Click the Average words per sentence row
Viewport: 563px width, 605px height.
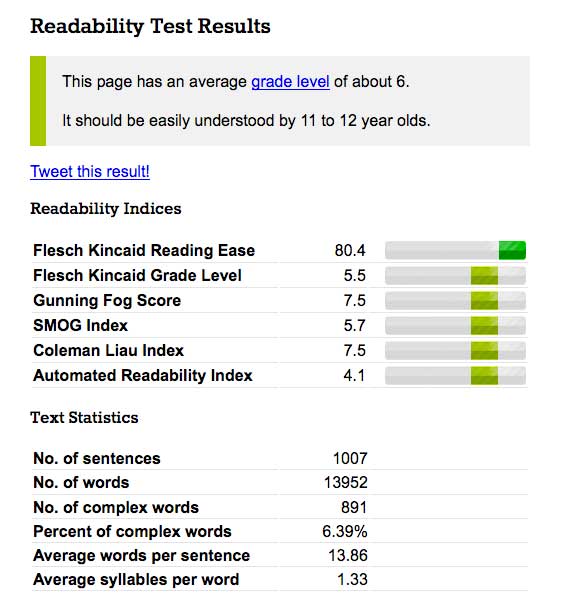[x=280, y=555]
